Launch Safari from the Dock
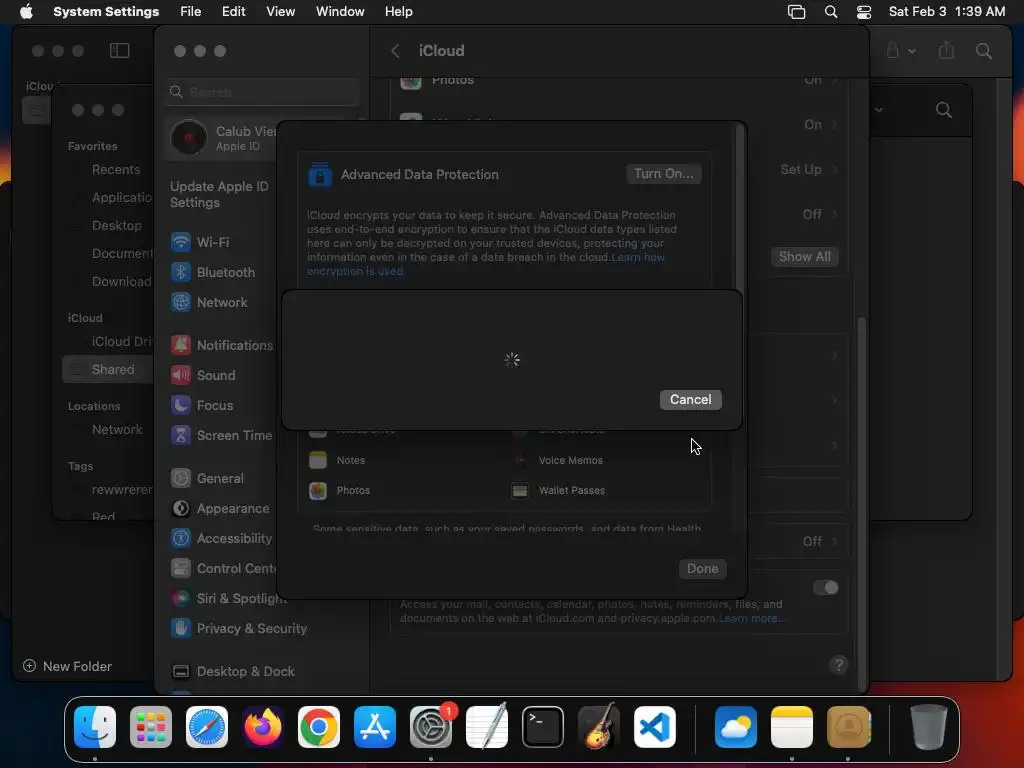1024x768 pixels. click(x=207, y=727)
